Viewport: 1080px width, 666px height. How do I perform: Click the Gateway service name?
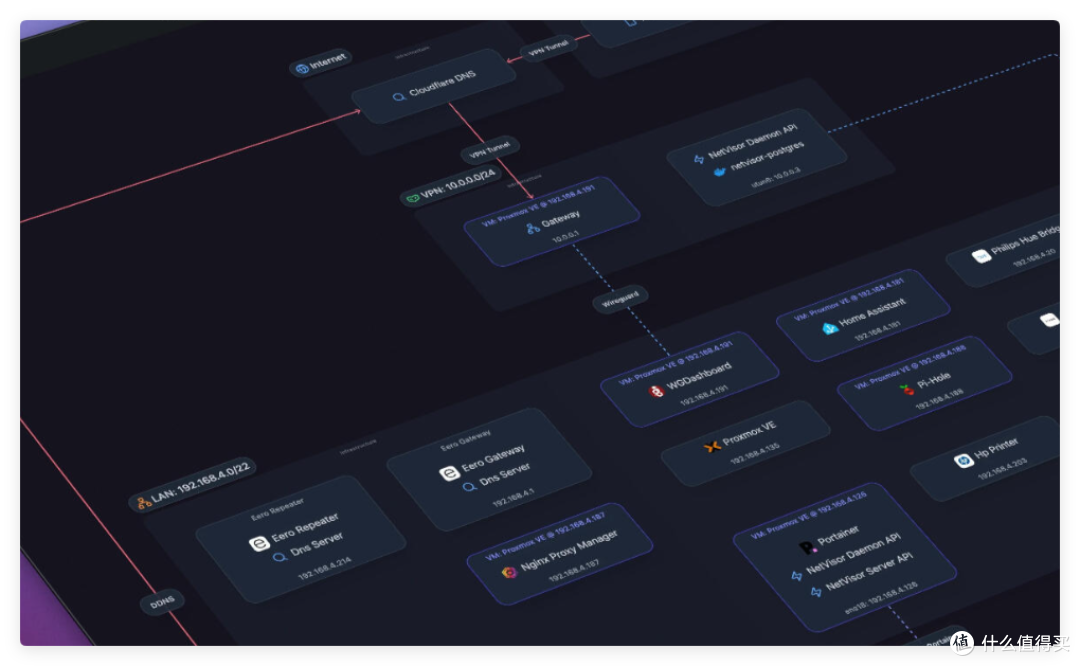[561, 218]
